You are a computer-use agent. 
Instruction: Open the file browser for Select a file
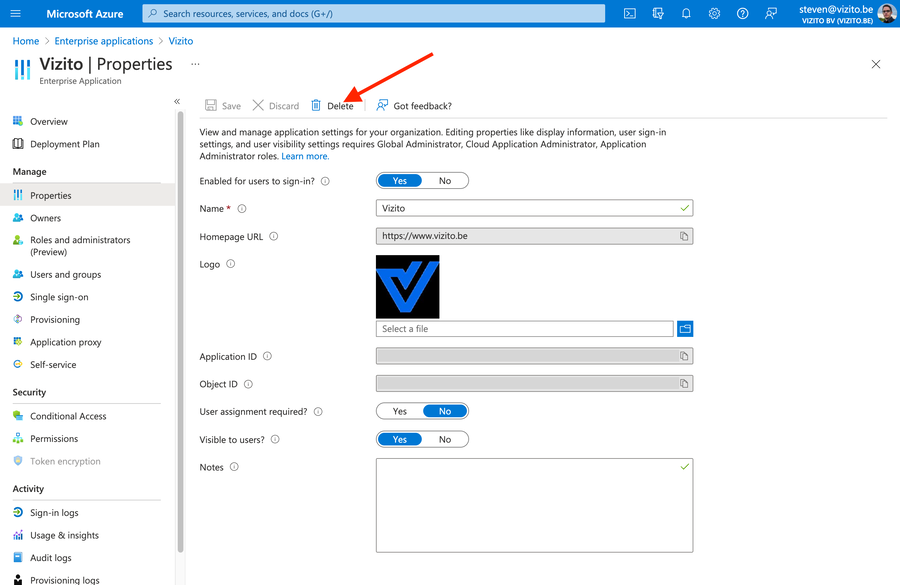pyautogui.click(x=686, y=328)
